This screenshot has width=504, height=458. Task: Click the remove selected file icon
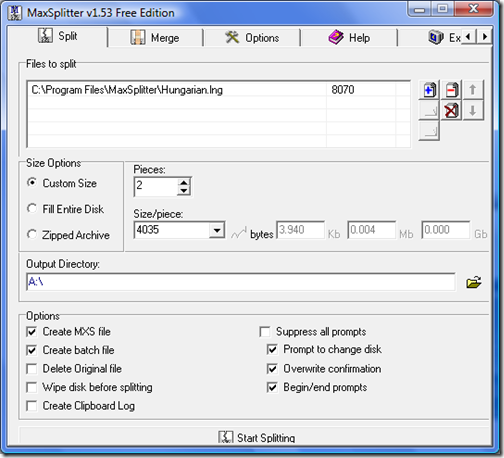click(451, 90)
